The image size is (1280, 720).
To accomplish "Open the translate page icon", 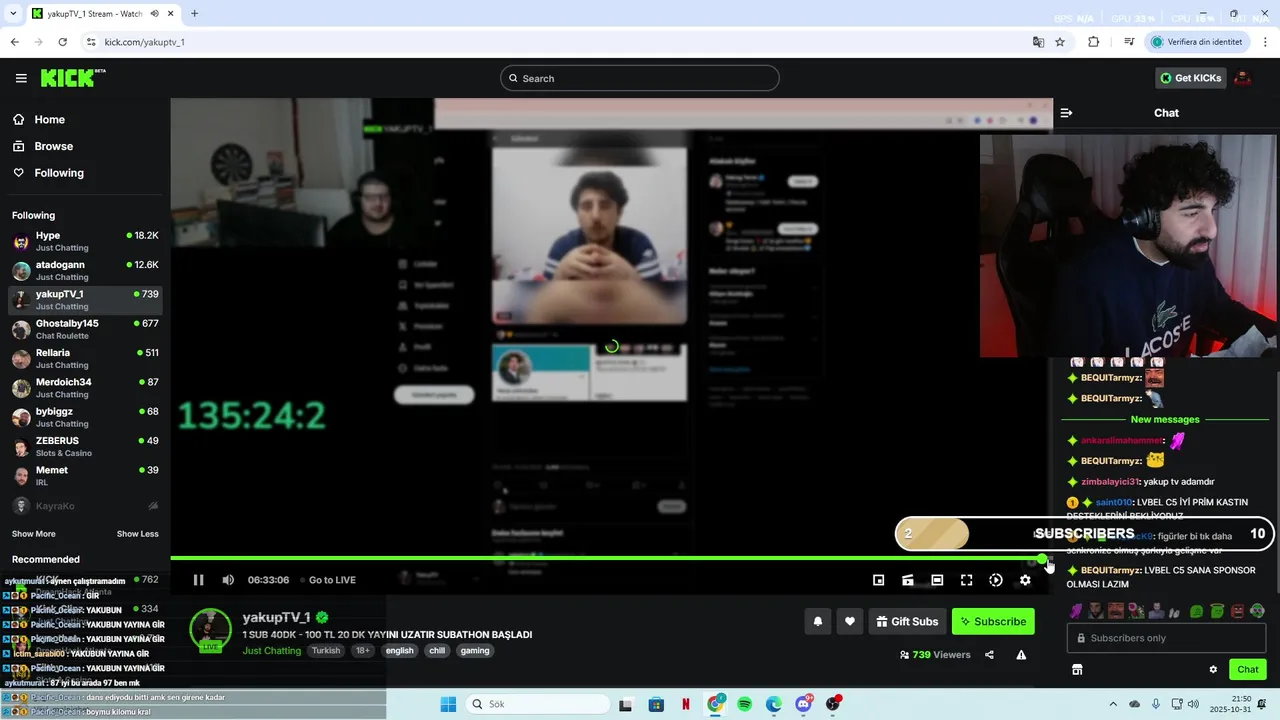I will [1038, 42].
